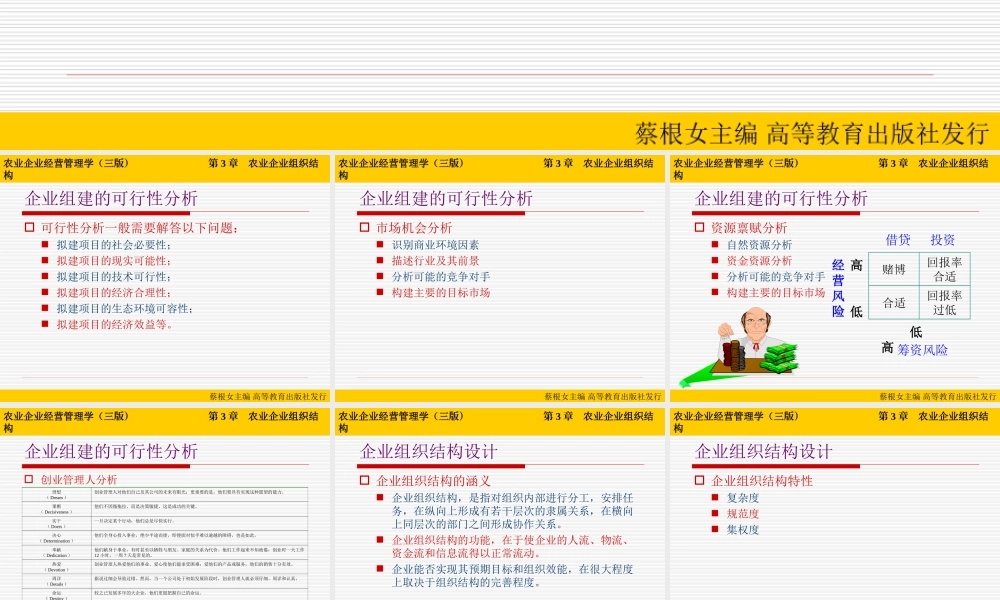Click the red square bullet before 构建主要的目标市场
The width and height of the screenshot is (1000, 600).
pos(714,291)
